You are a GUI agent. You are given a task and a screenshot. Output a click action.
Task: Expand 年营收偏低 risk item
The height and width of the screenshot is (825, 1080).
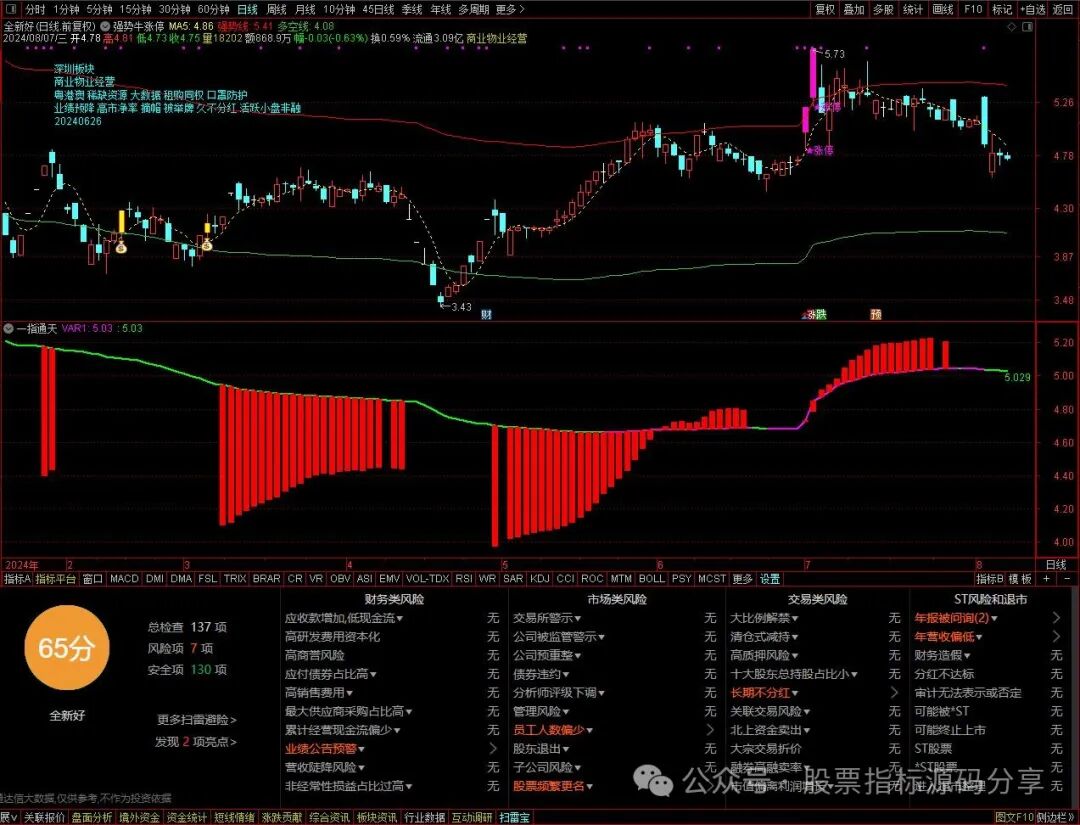tap(948, 637)
